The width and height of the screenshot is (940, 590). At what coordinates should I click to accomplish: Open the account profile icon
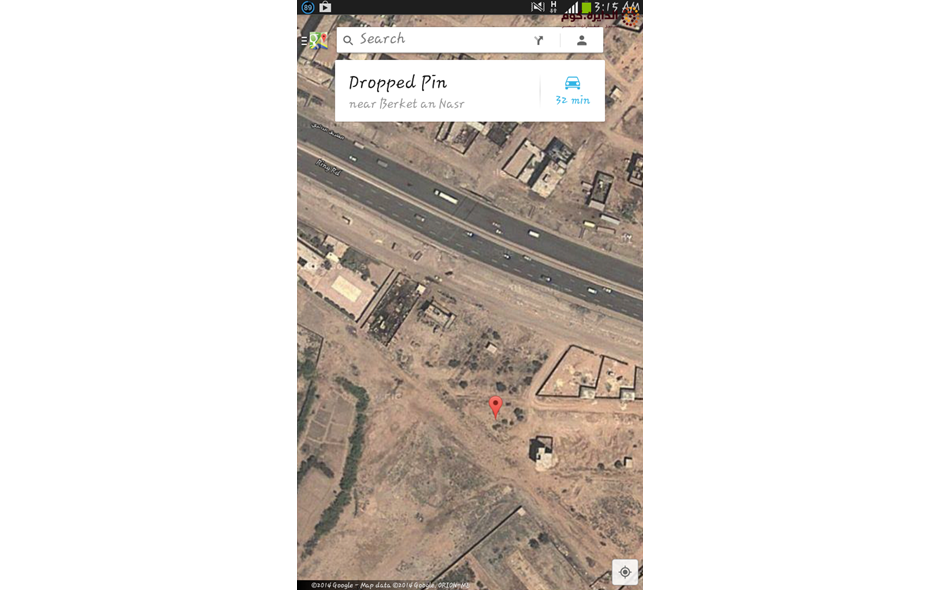582,40
